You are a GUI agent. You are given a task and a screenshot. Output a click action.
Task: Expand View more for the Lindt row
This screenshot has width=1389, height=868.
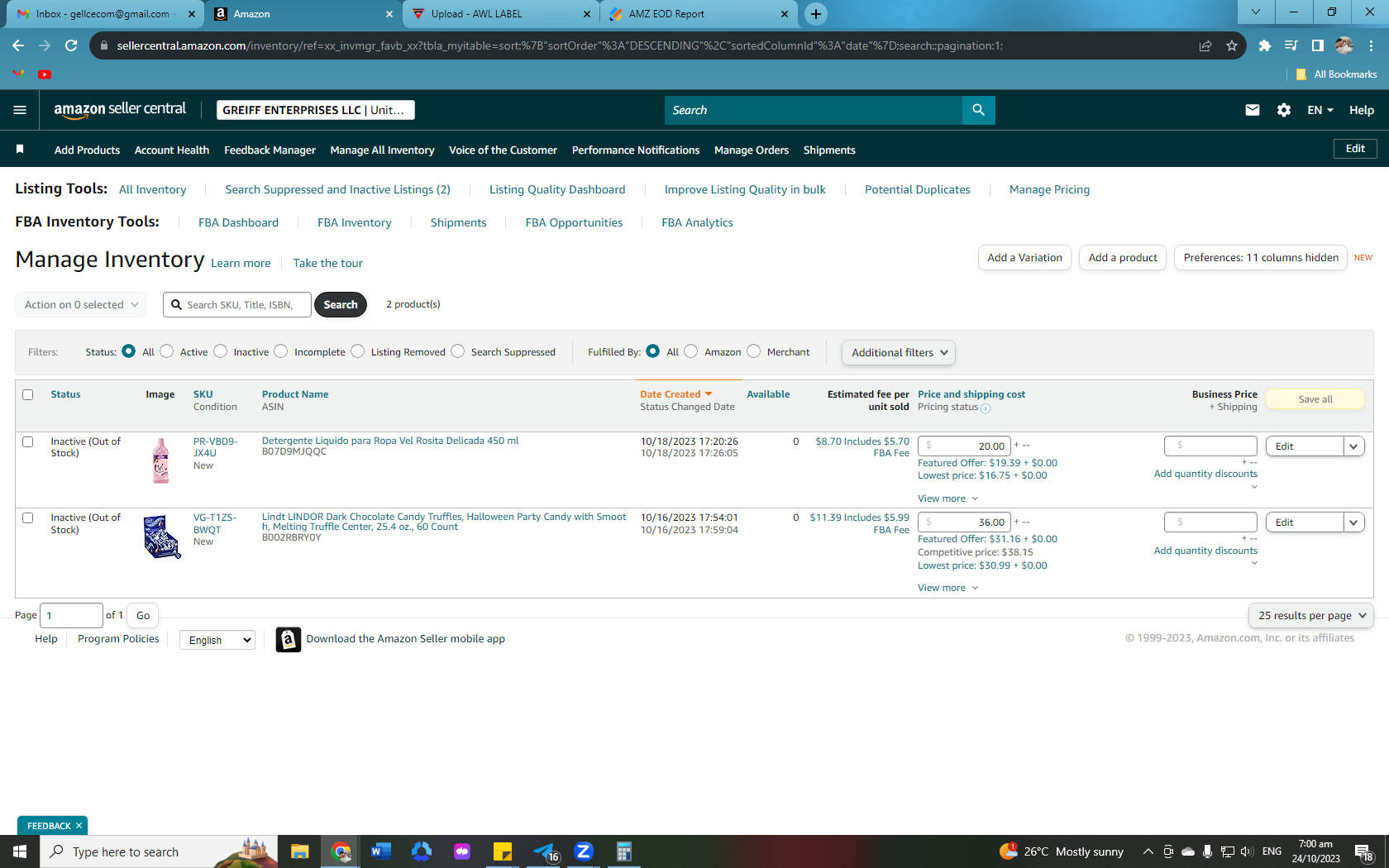947,588
